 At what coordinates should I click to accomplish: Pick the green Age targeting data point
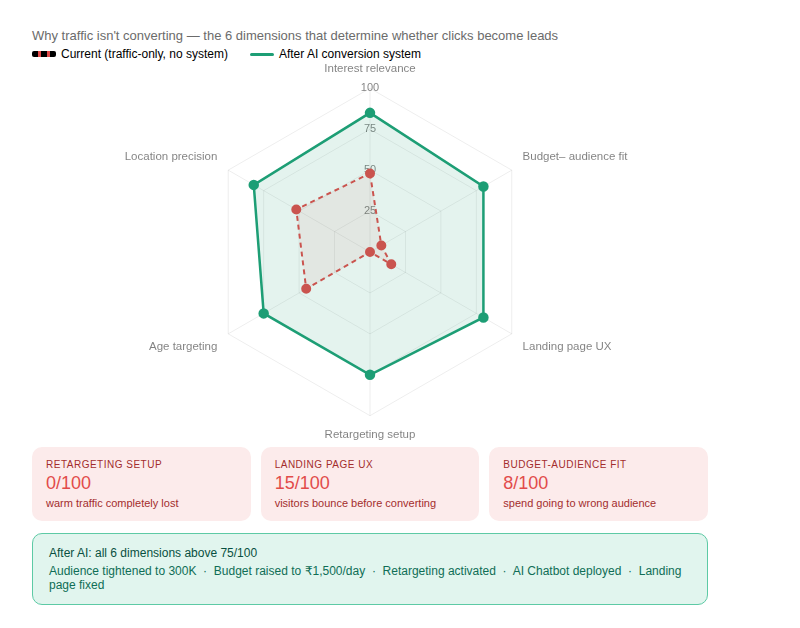(x=264, y=313)
